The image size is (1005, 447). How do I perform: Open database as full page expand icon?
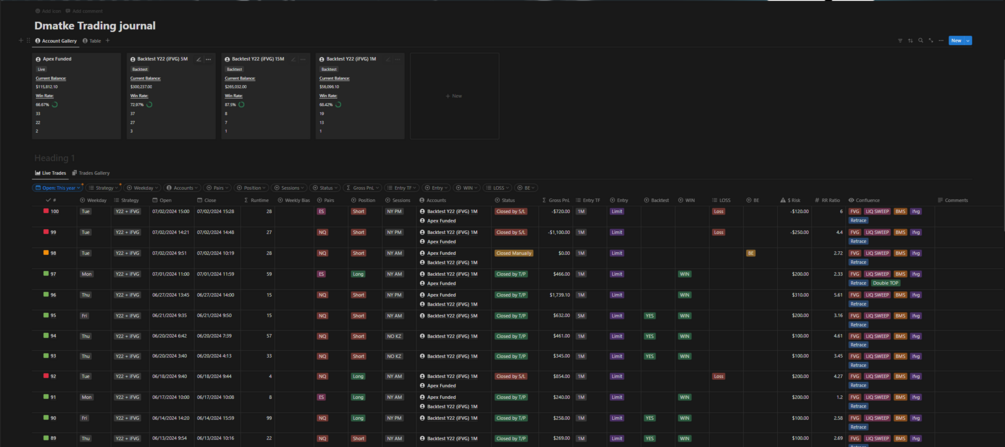(x=931, y=40)
